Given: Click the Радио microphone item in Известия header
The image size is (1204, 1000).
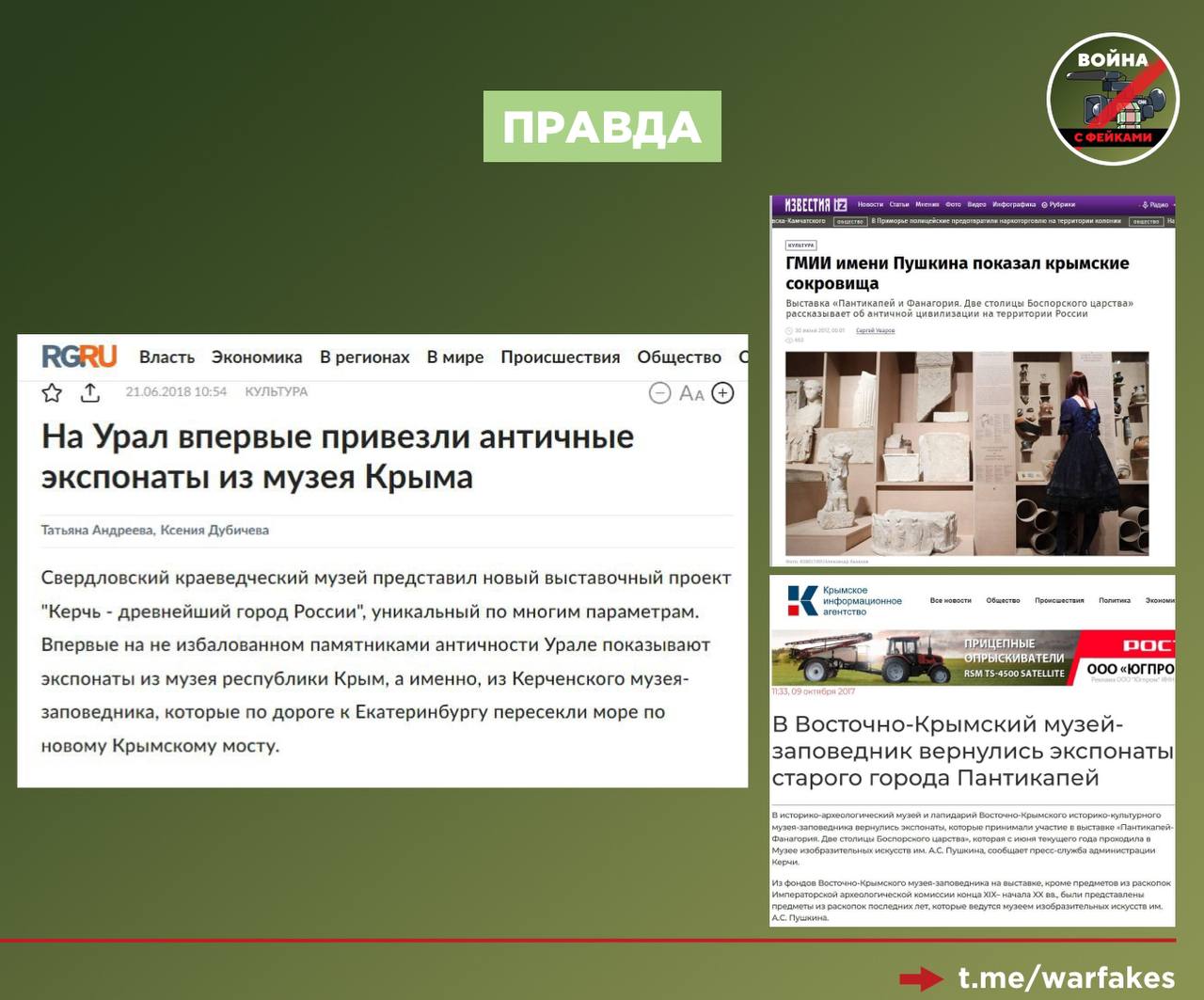Looking at the screenshot, I should point(1155,204).
